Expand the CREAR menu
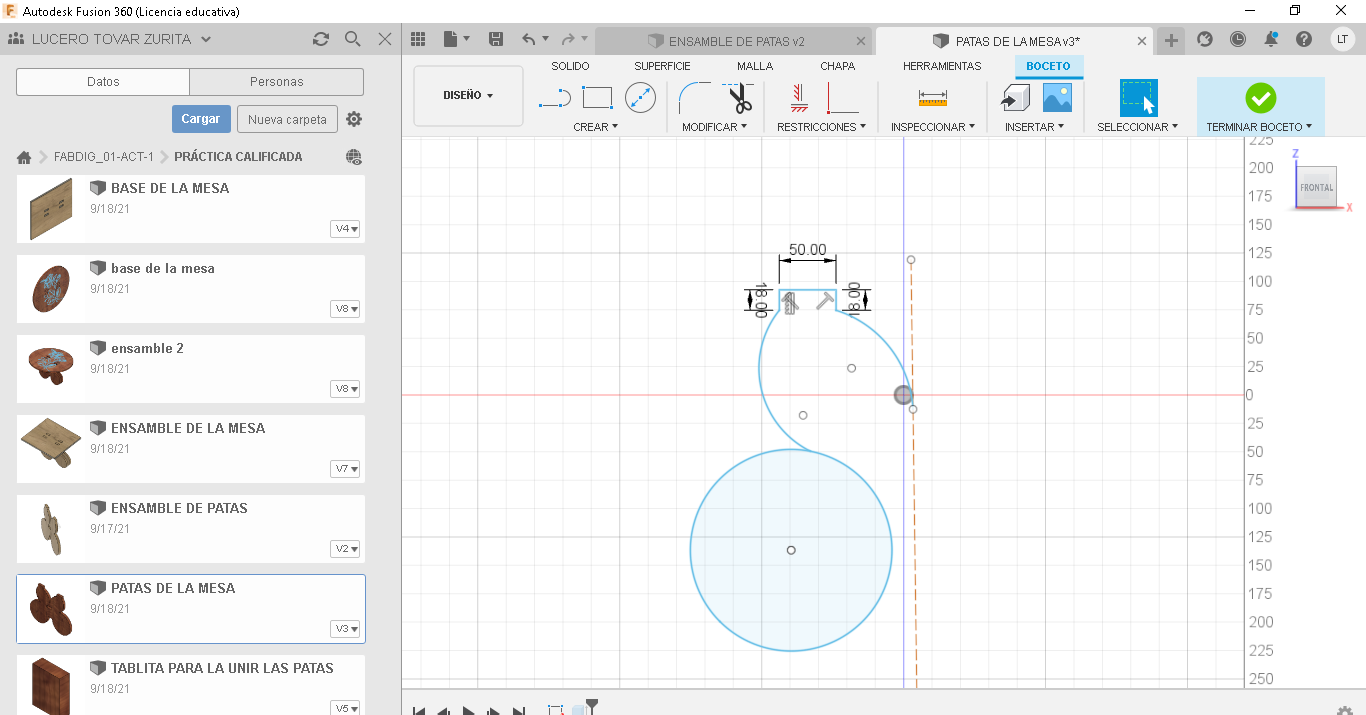The image size is (1366, 715). [596, 127]
